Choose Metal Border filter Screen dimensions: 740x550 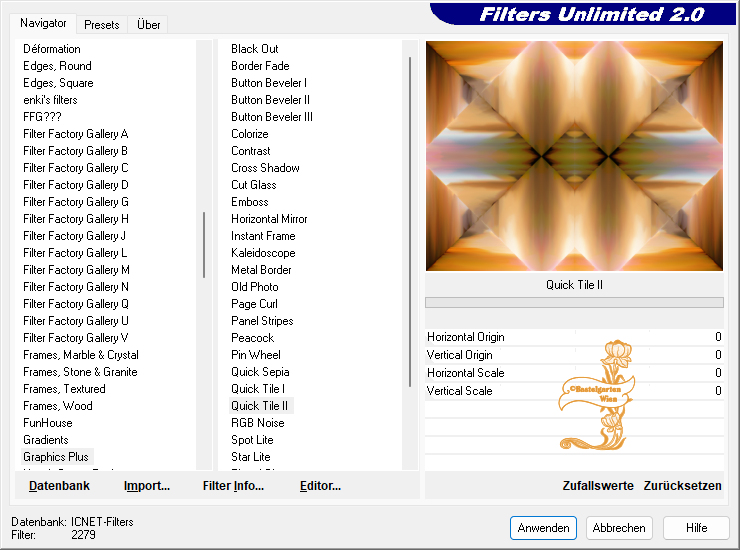[261, 270]
